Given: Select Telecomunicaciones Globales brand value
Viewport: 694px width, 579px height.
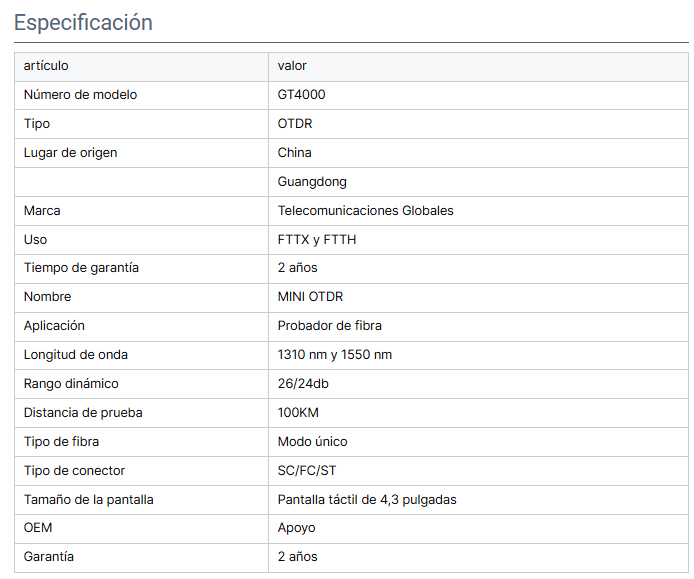Looking at the screenshot, I should pos(366,211).
